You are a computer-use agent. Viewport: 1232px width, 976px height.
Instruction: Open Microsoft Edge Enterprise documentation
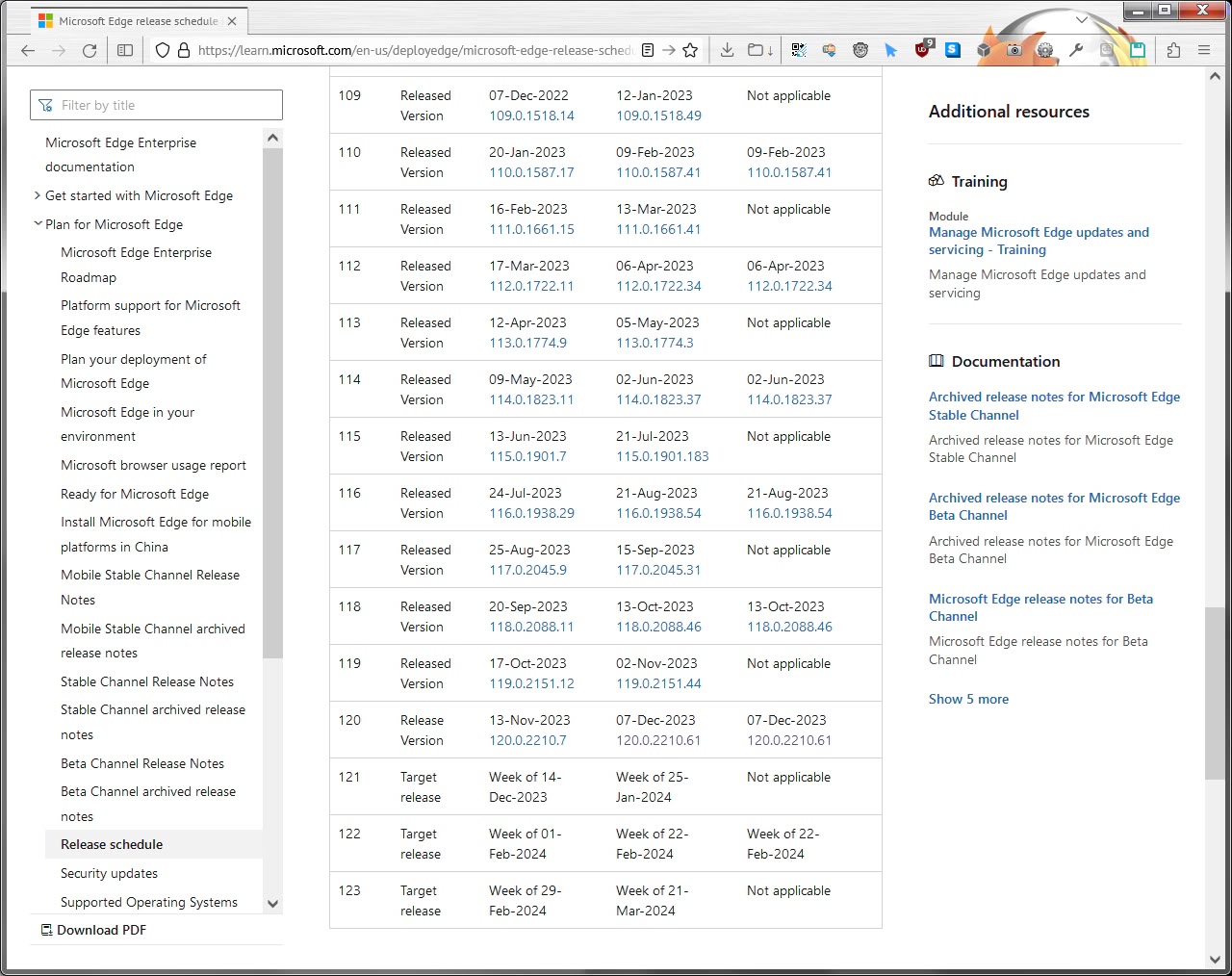coord(120,154)
